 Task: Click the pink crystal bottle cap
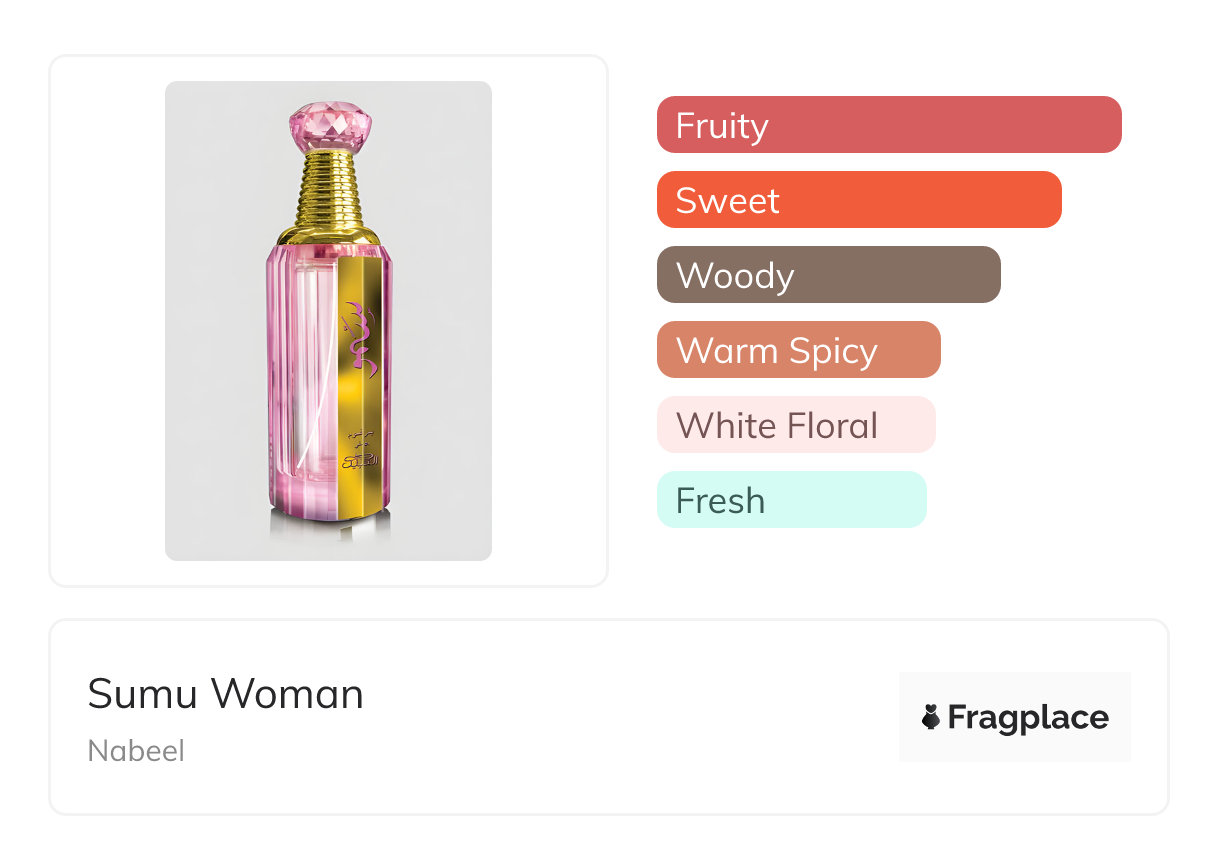(x=329, y=124)
